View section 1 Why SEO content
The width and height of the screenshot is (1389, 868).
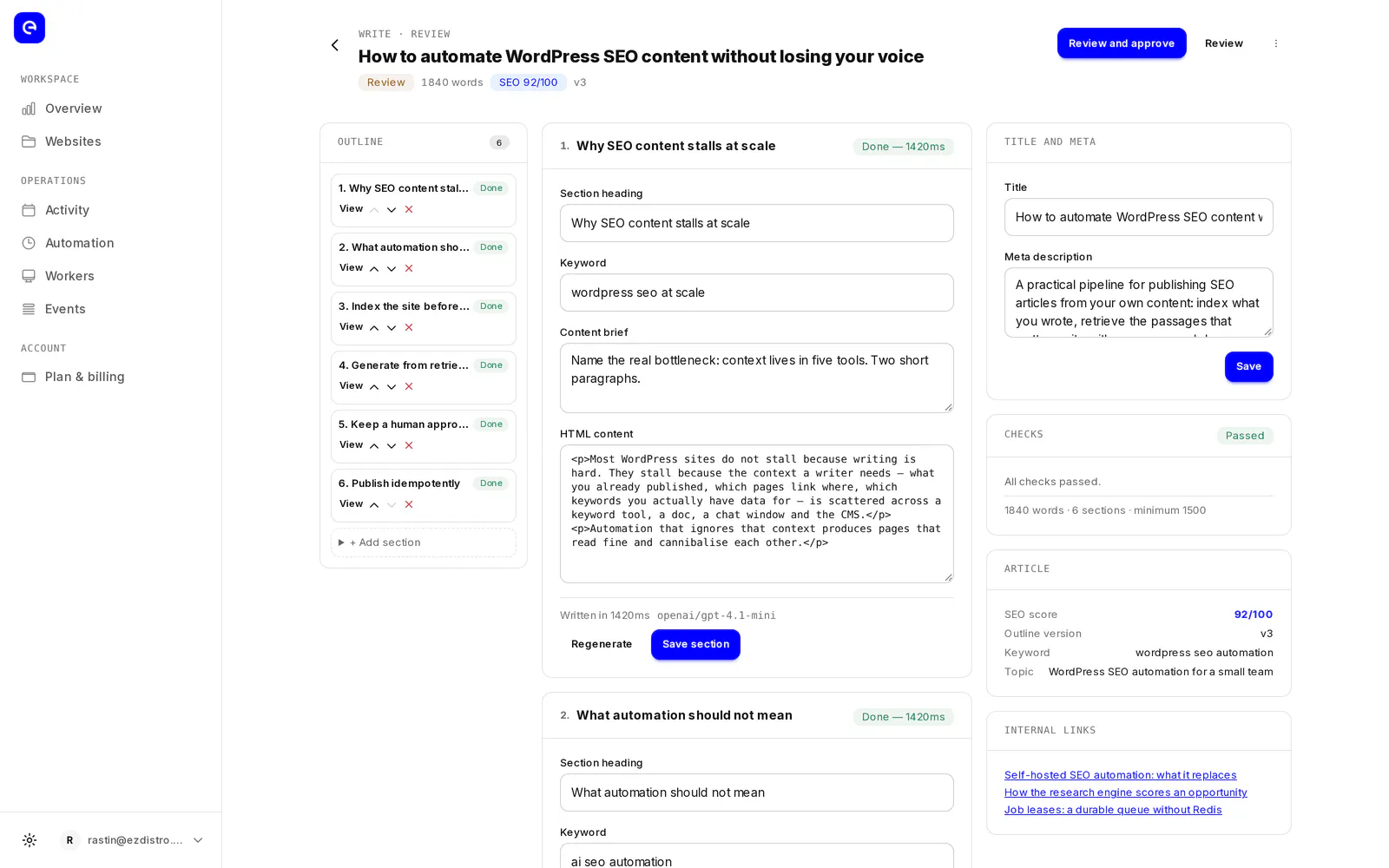[351, 209]
